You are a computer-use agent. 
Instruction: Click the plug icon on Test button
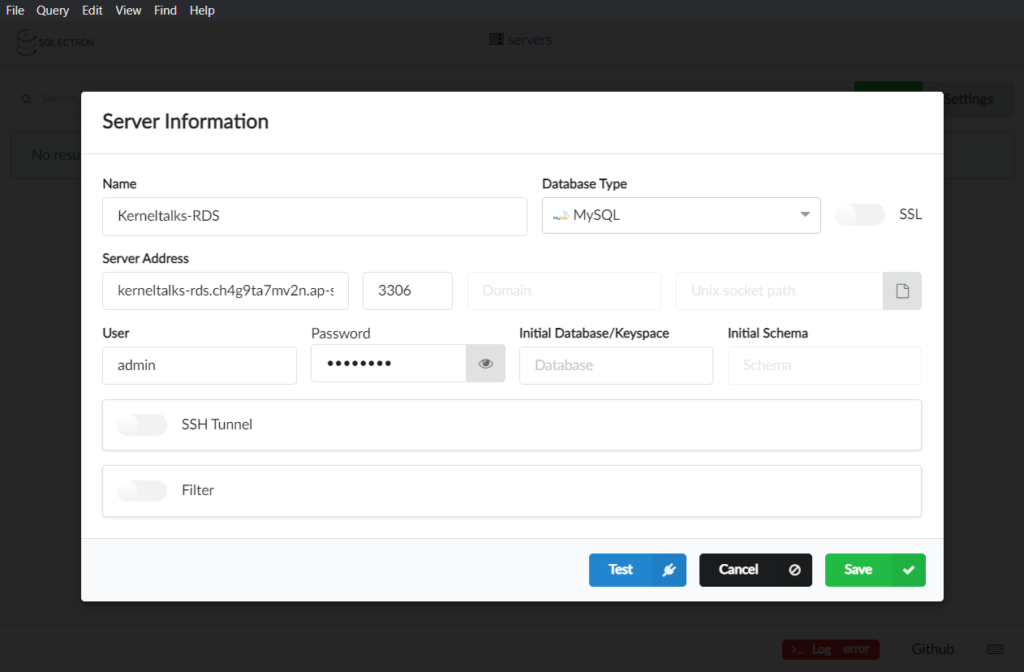669,570
